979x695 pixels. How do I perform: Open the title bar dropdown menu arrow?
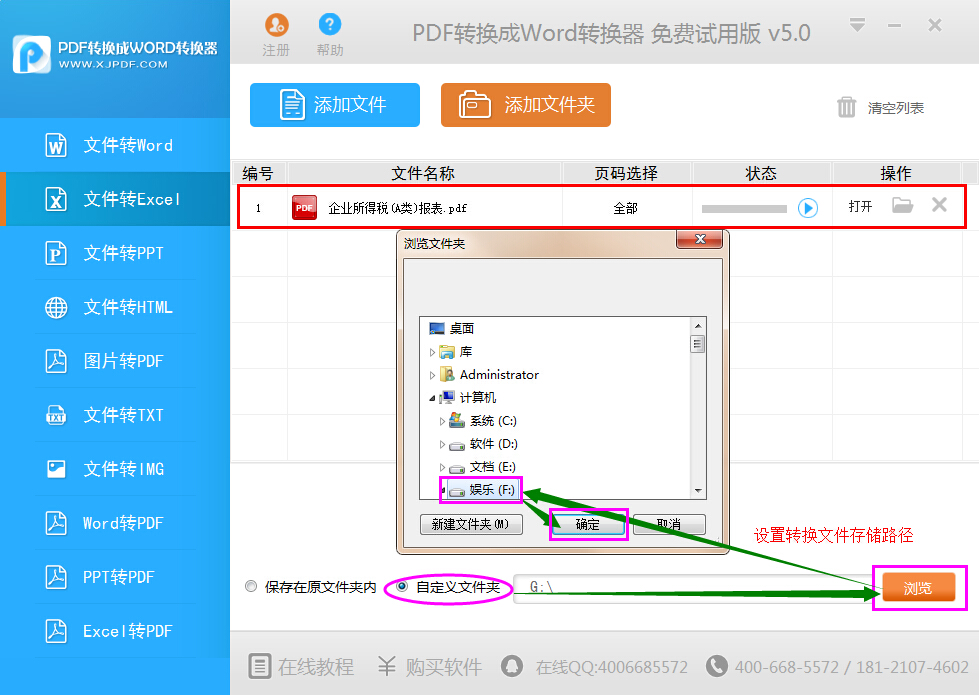click(857, 25)
